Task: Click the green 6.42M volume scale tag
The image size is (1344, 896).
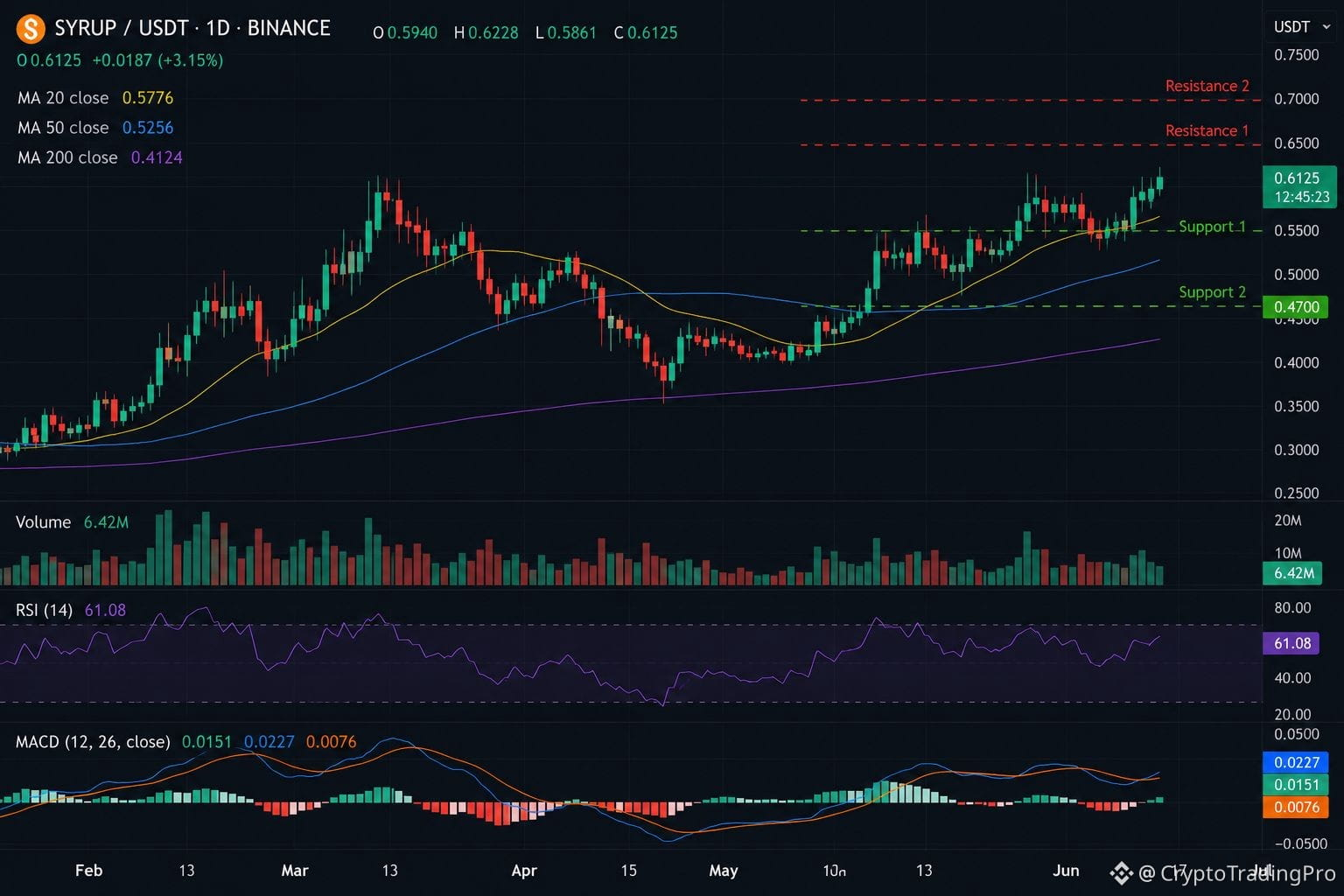Action: [1291, 573]
